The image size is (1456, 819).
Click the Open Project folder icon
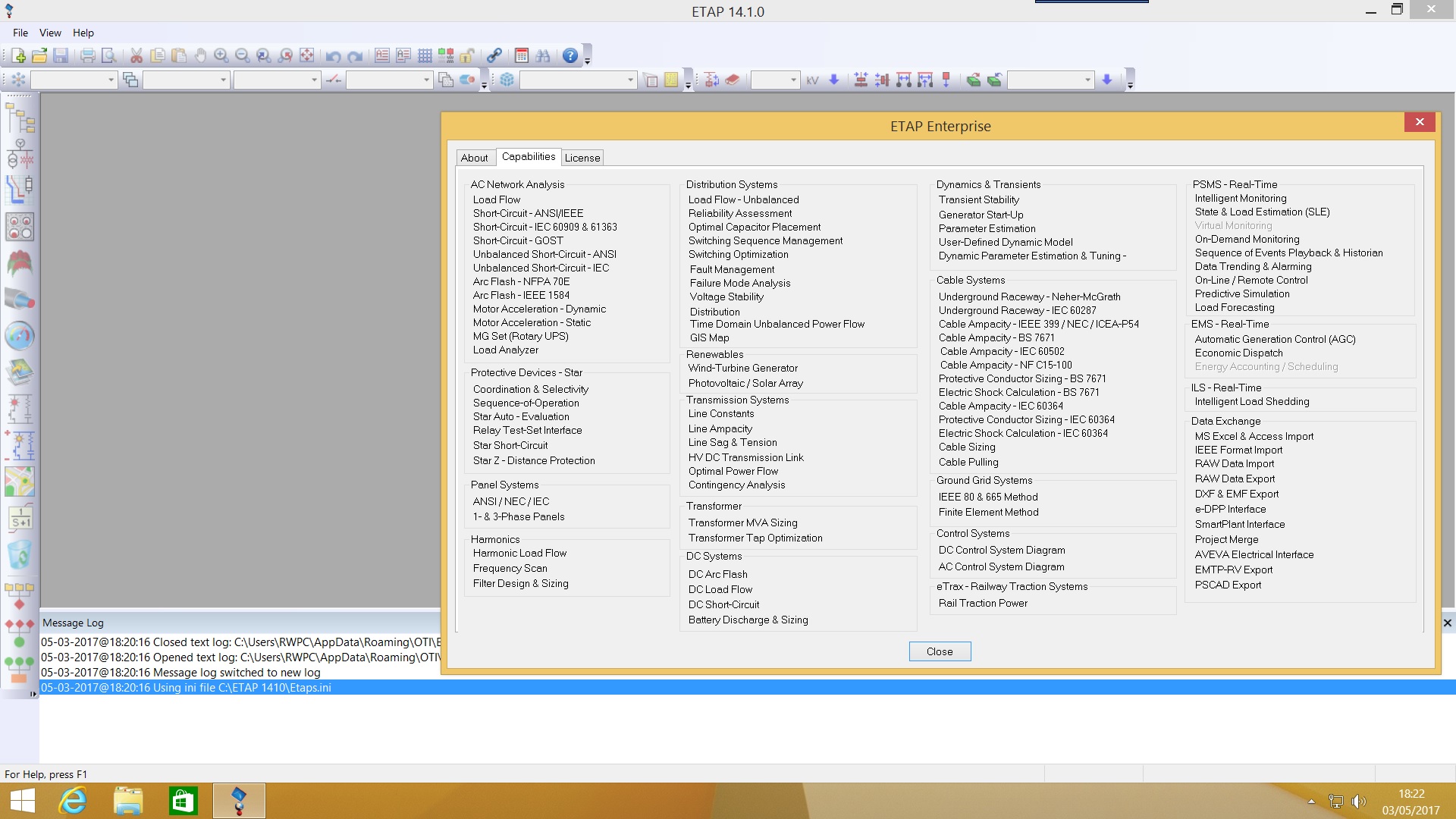coord(39,55)
